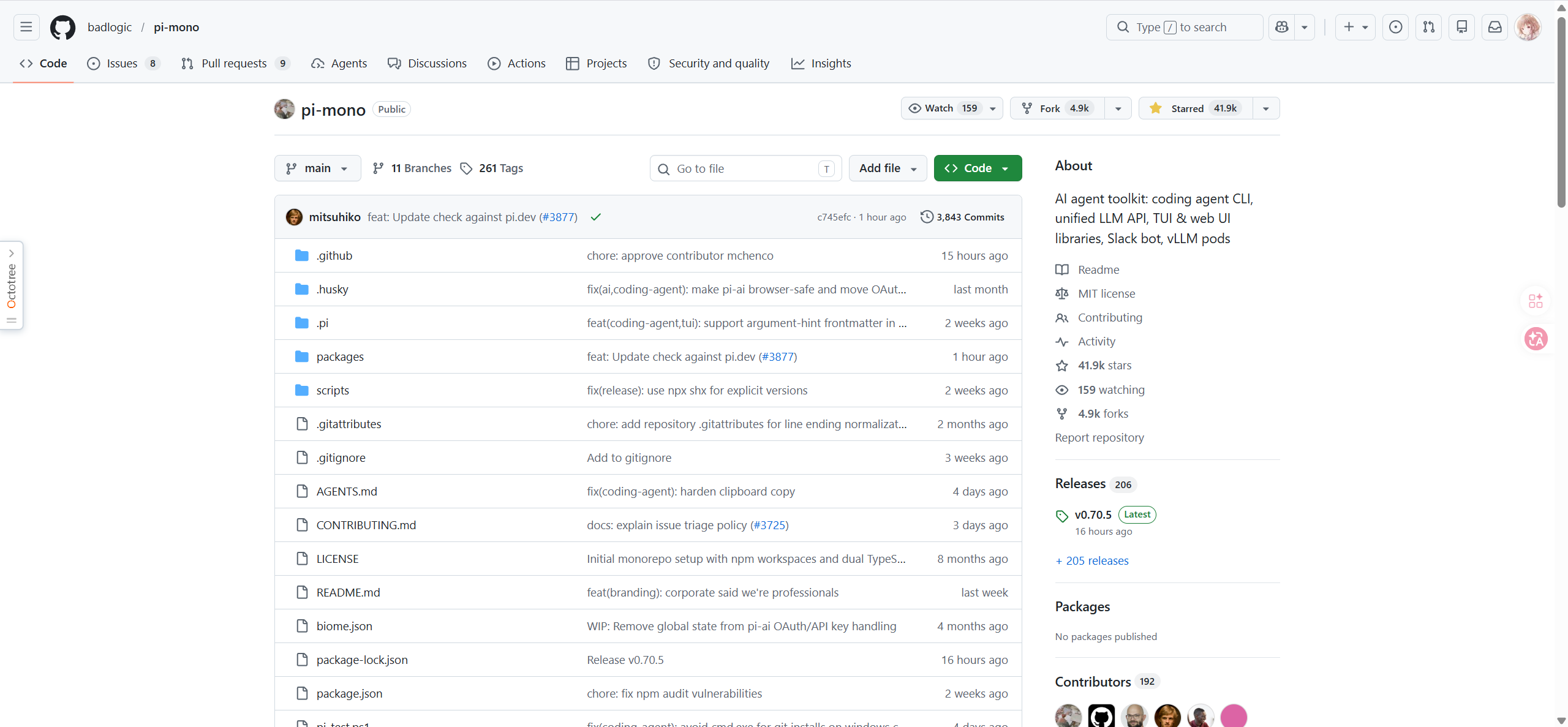The height and width of the screenshot is (727, 1568).
Task: Fork the repository with Fork button
Action: [1058, 108]
